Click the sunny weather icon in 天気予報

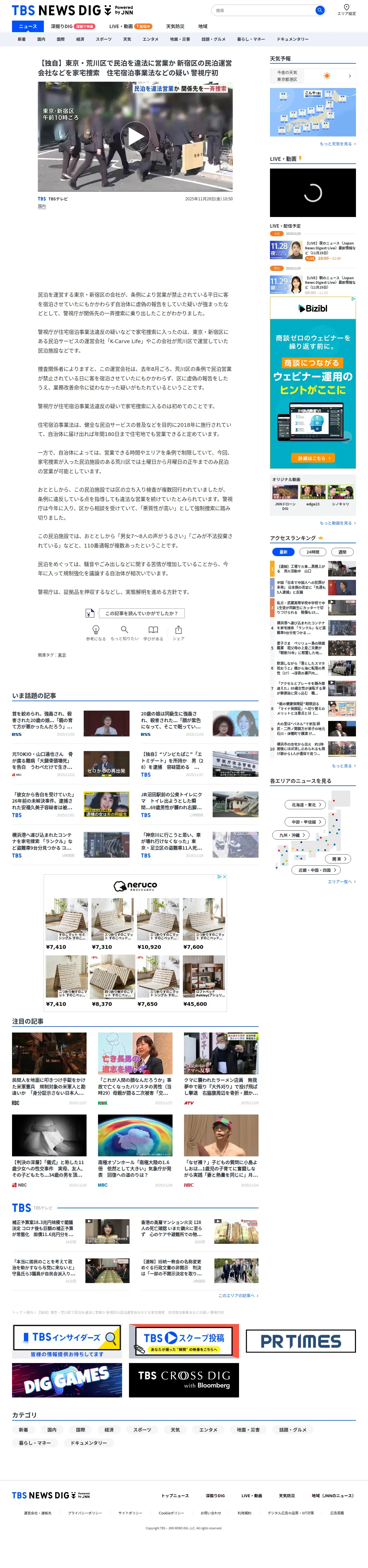point(327,76)
